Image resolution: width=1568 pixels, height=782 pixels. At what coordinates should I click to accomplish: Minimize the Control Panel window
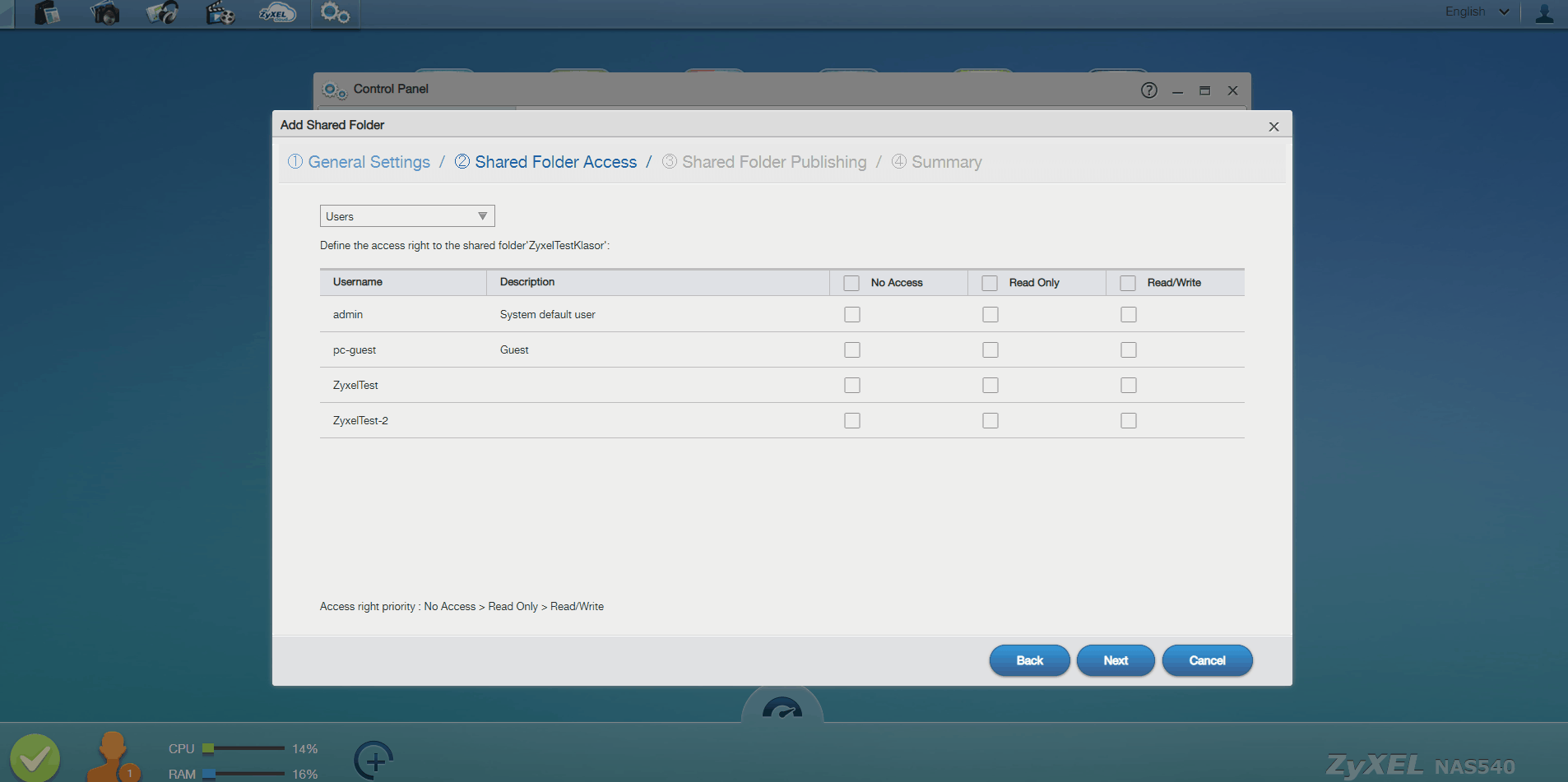click(1177, 90)
